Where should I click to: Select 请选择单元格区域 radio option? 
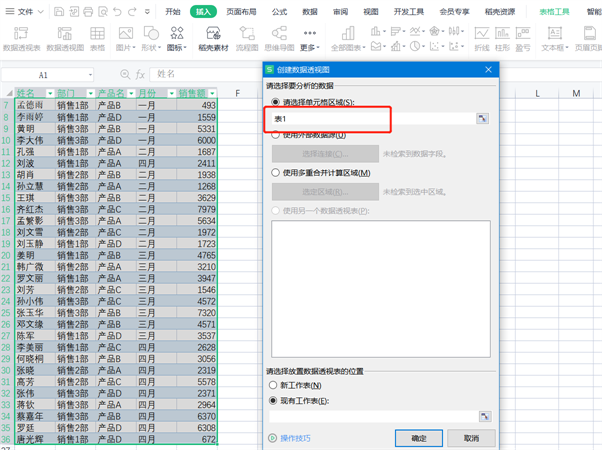[x=276, y=102]
